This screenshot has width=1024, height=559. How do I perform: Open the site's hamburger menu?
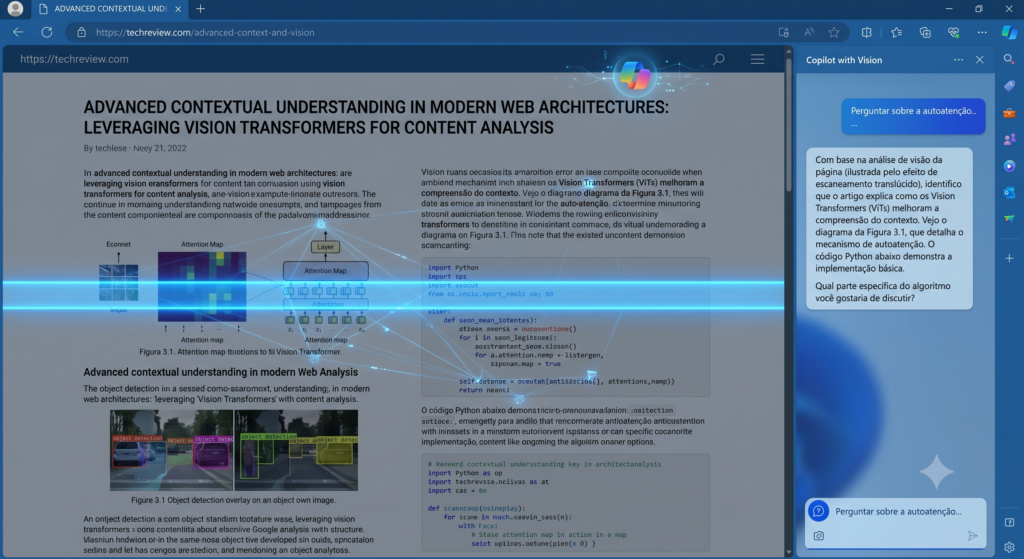coord(758,59)
